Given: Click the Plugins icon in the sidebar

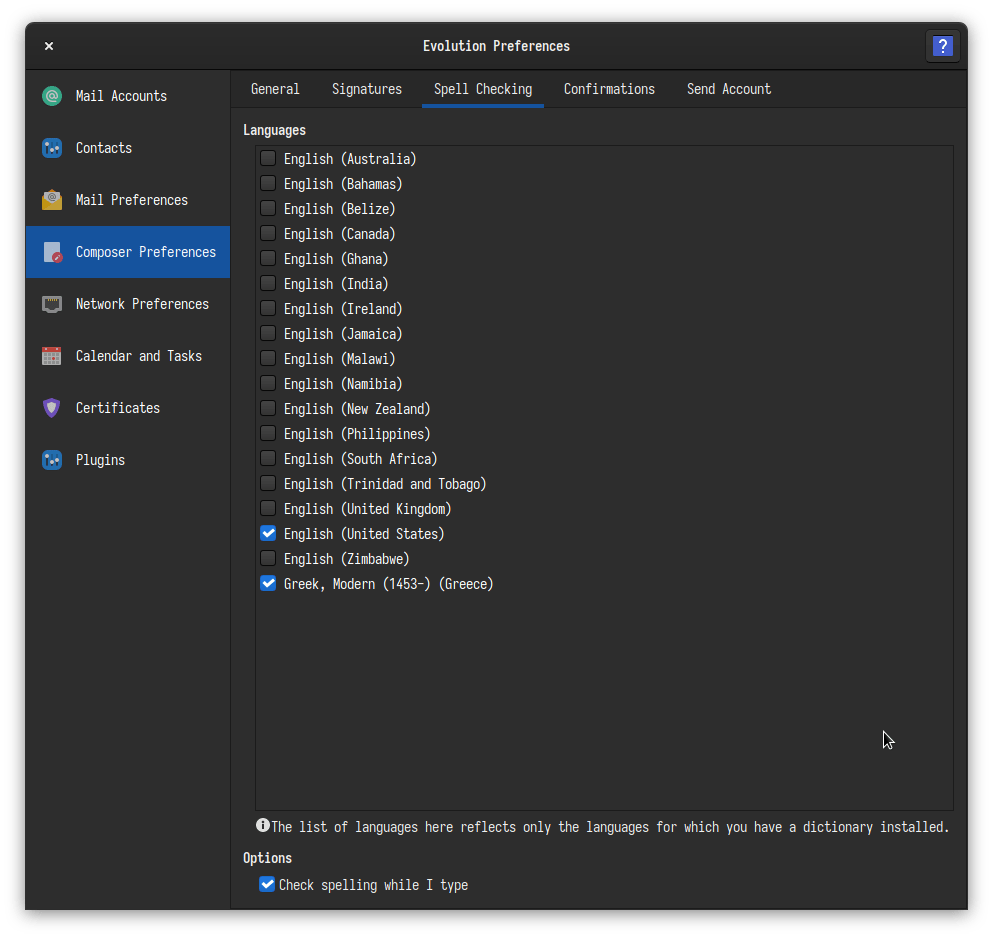Looking at the screenshot, I should click(52, 460).
